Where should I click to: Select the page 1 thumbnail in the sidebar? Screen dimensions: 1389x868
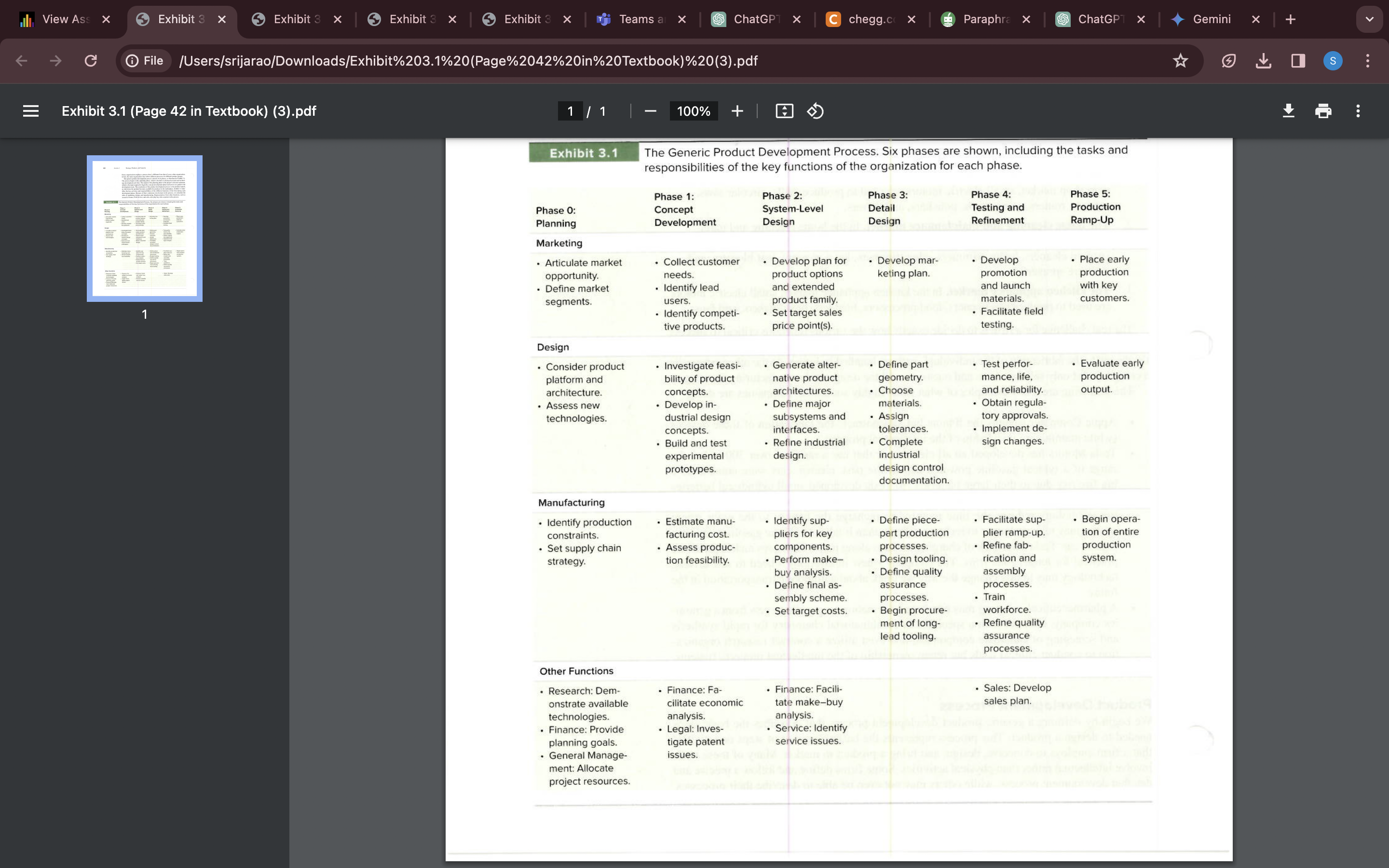(x=144, y=228)
